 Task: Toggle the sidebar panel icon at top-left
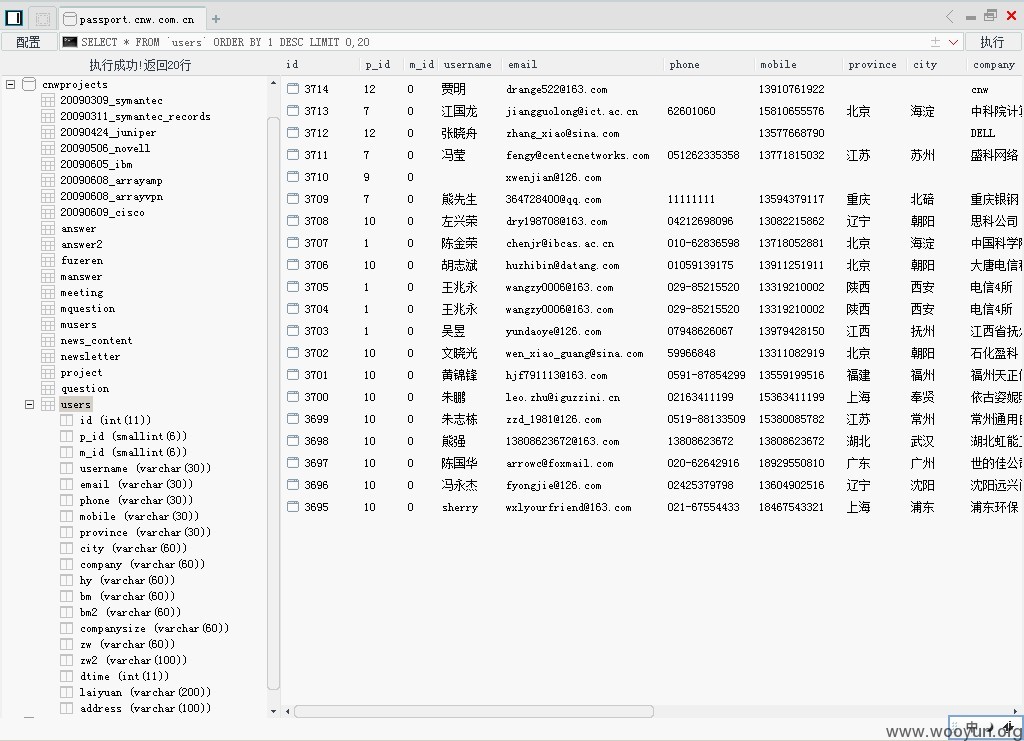(x=14, y=18)
